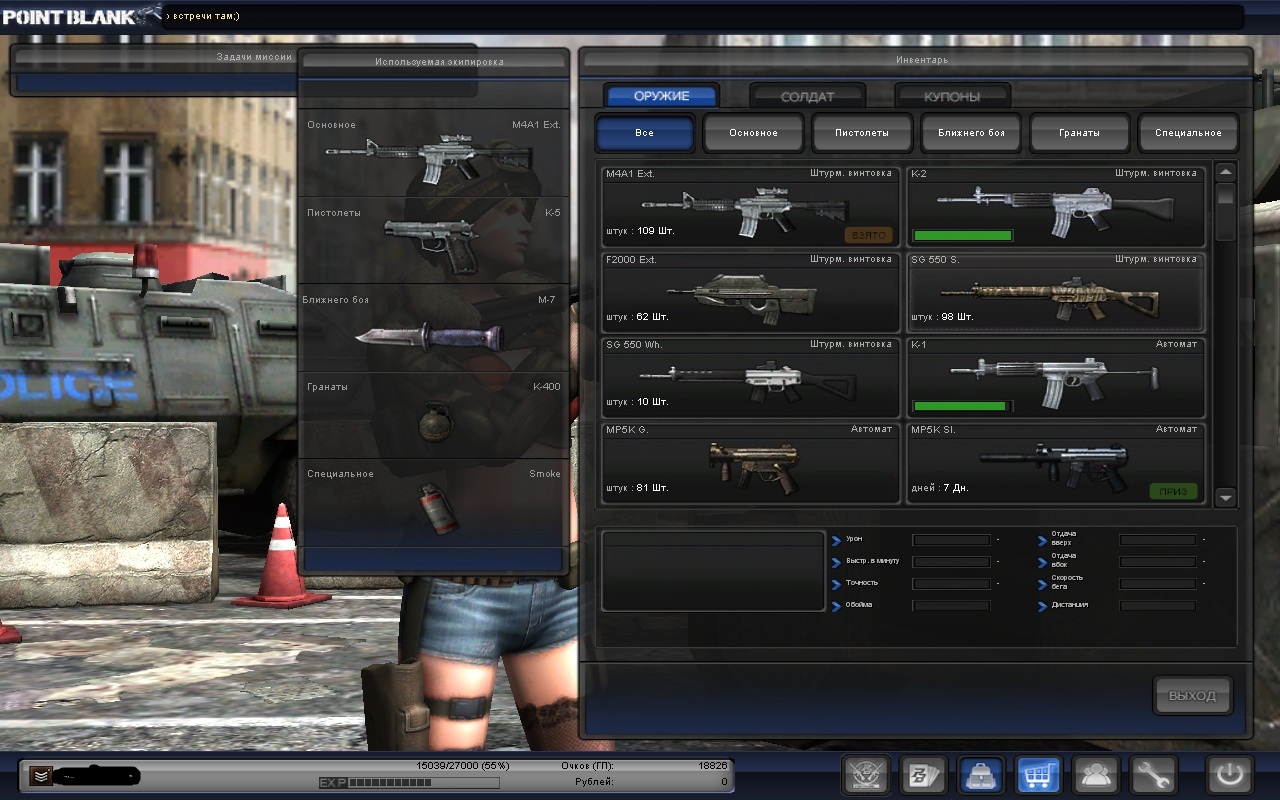The image size is (1280, 800).
Task: Click the Дистанция stat arrow
Action: (x=1043, y=607)
